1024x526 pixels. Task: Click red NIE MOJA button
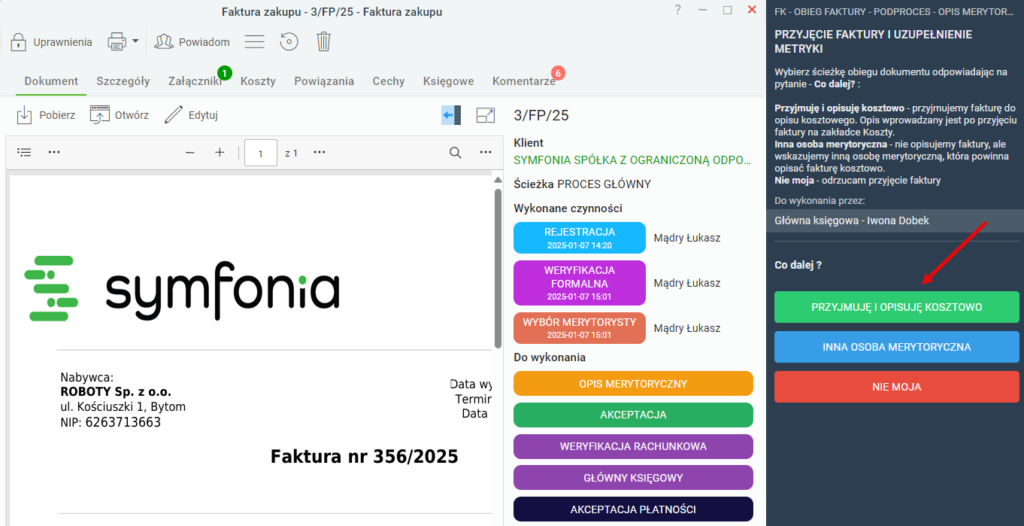point(897,387)
